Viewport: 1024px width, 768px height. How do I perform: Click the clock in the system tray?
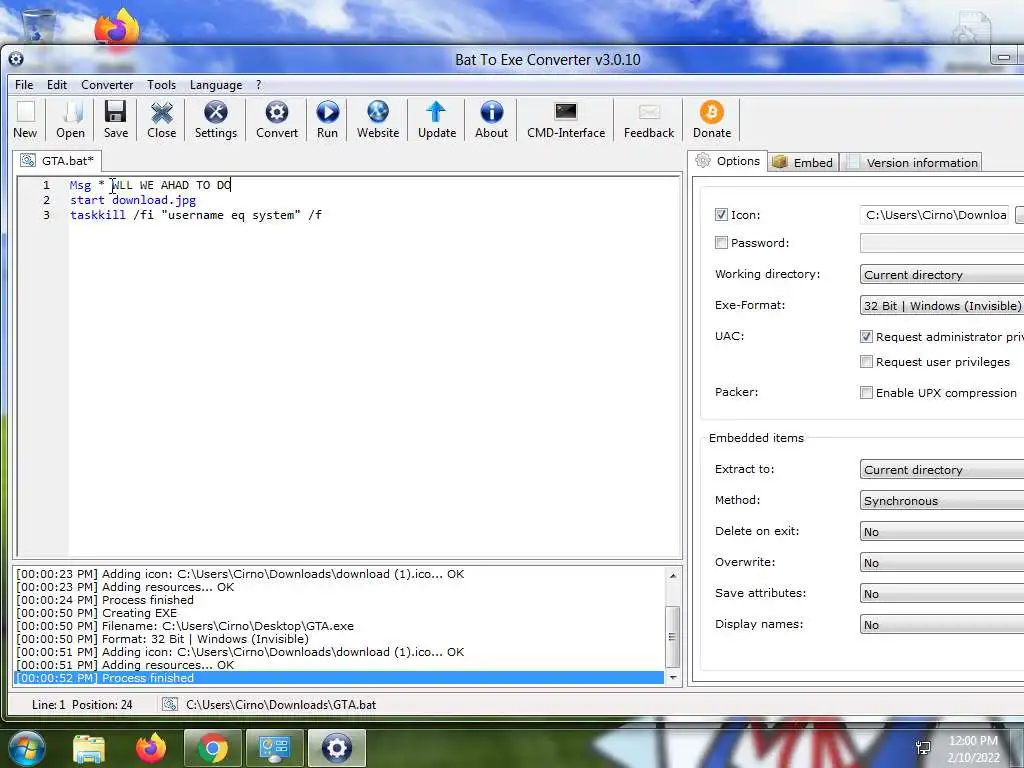(973, 748)
